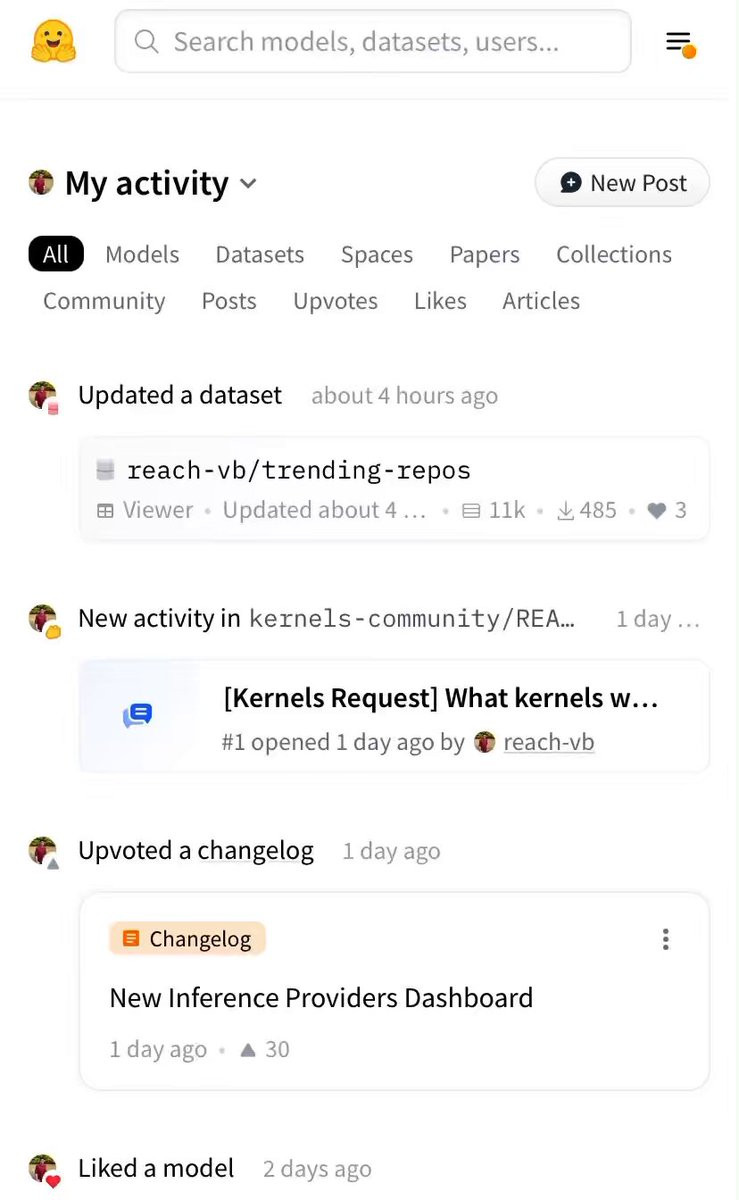Switch to the Models filter tab
This screenshot has height=1200, width=739.
click(142, 254)
